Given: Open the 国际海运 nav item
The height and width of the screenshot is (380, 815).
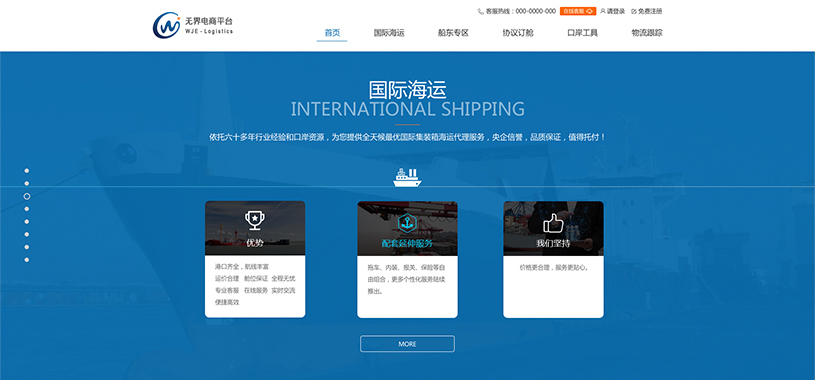Looking at the screenshot, I should 389,33.
